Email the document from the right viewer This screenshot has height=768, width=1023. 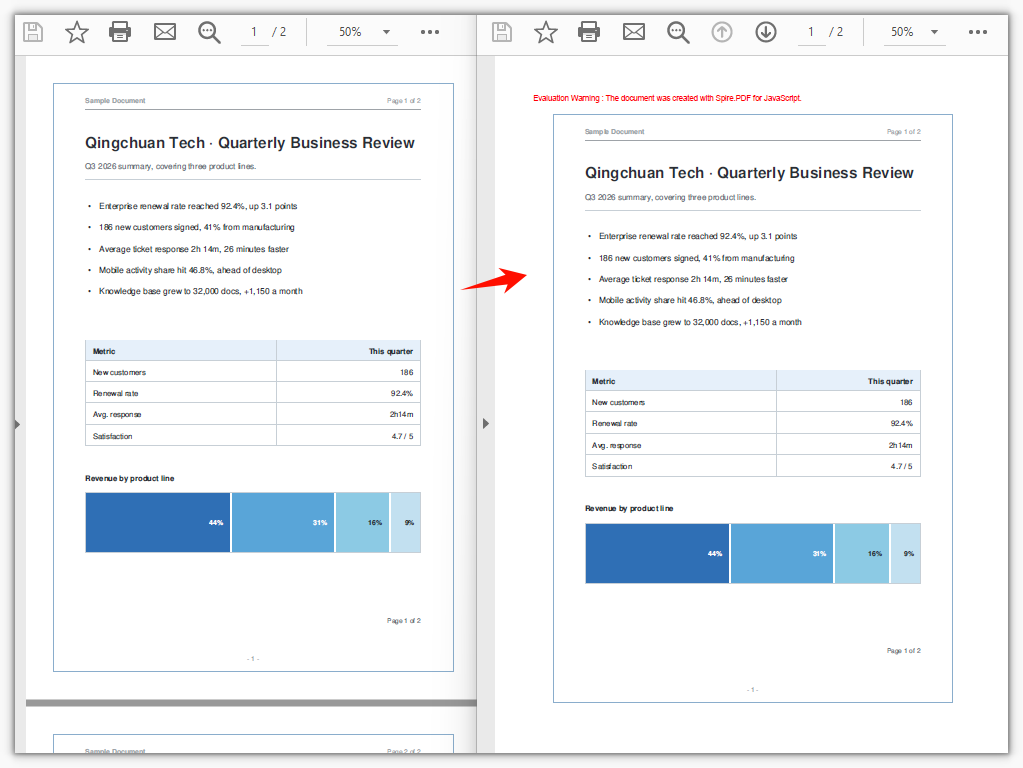[x=634, y=32]
